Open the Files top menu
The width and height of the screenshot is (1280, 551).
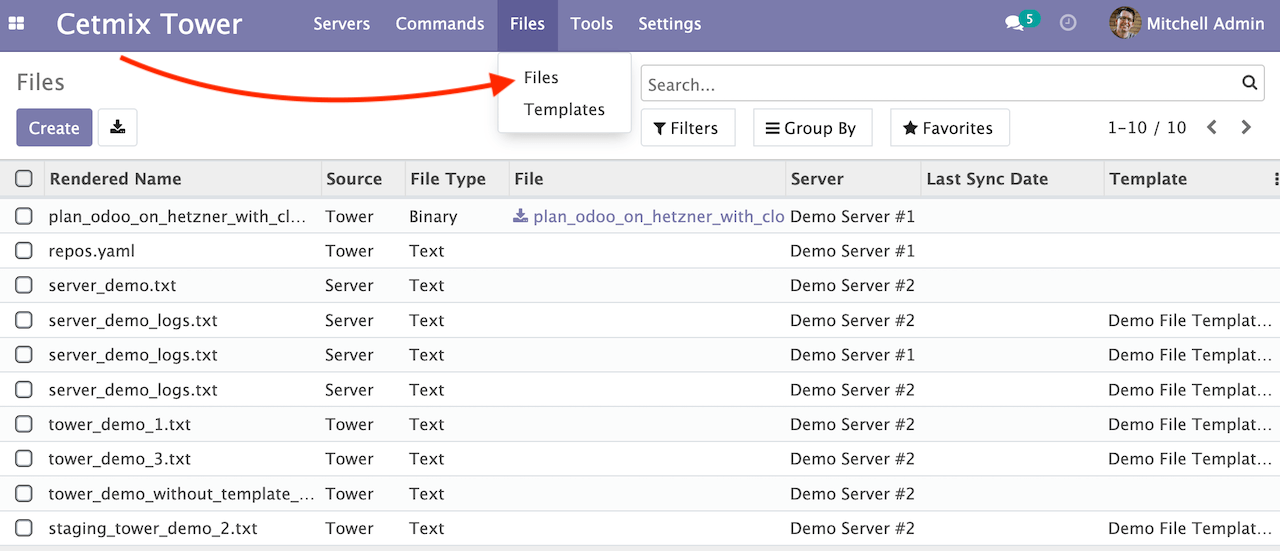point(527,24)
